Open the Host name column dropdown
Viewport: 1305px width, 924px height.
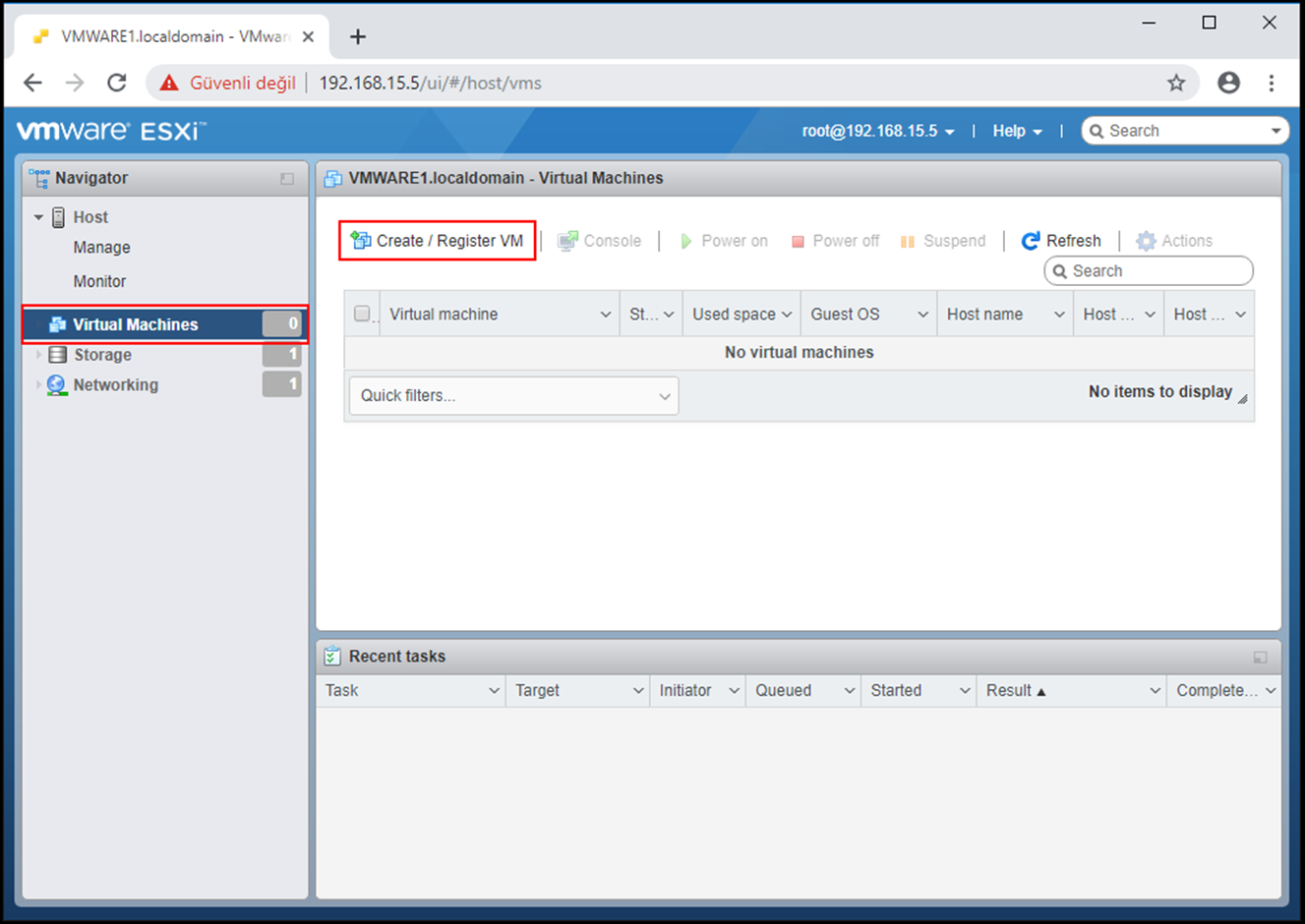click(1059, 315)
